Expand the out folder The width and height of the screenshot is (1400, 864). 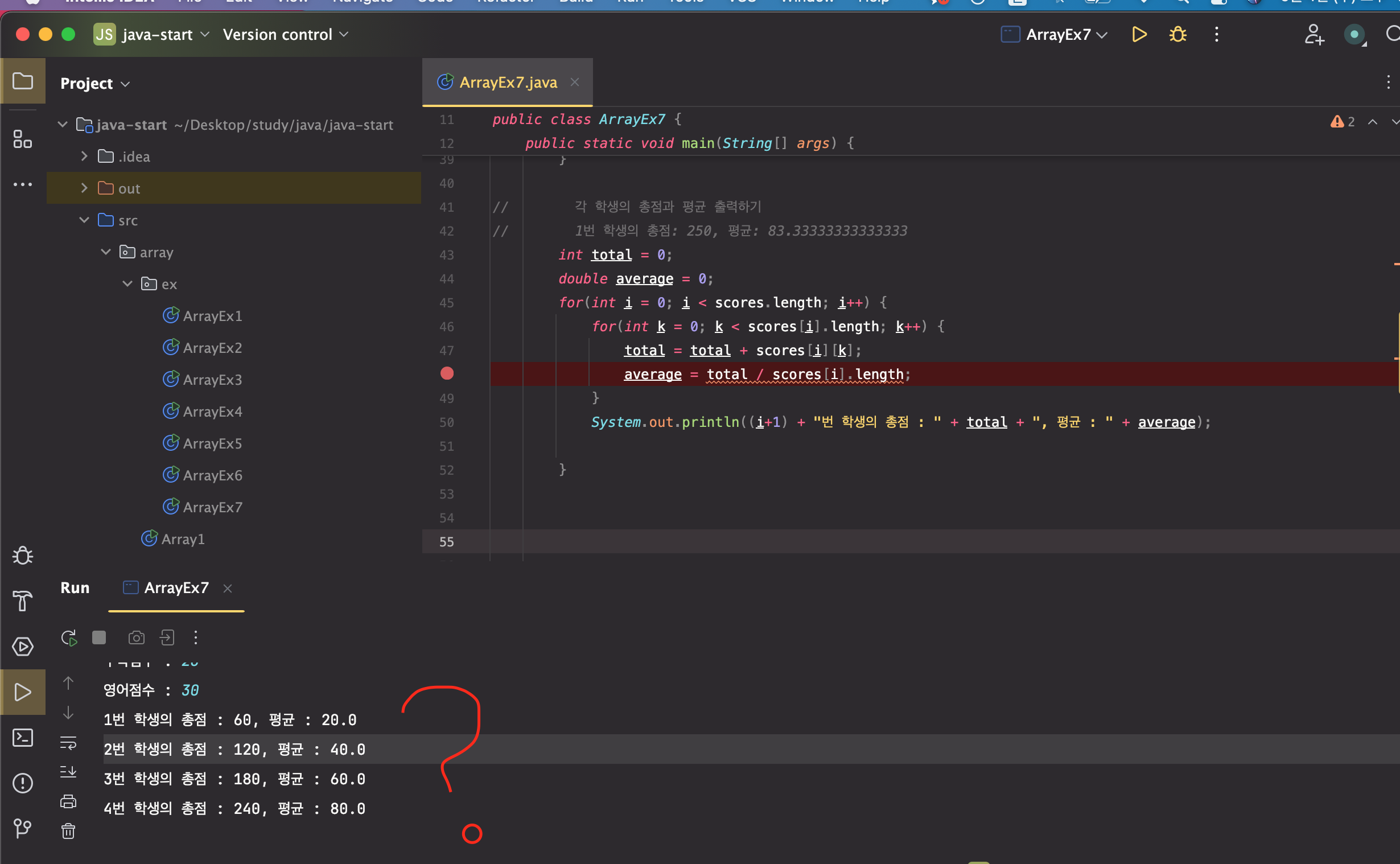pyautogui.click(x=85, y=188)
